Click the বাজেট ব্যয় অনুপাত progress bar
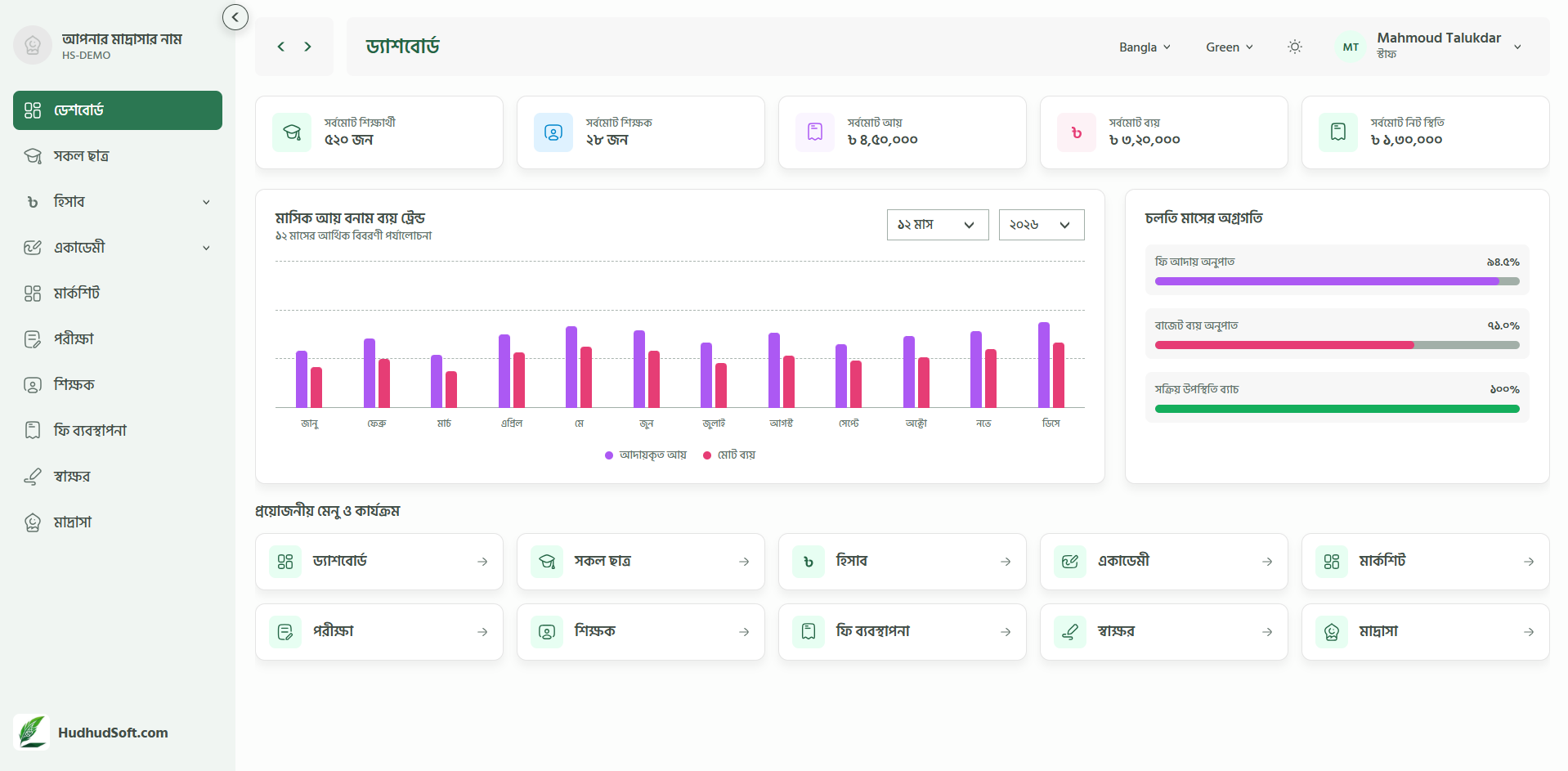The height and width of the screenshot is (771, 1568). tap(1337, 345)
